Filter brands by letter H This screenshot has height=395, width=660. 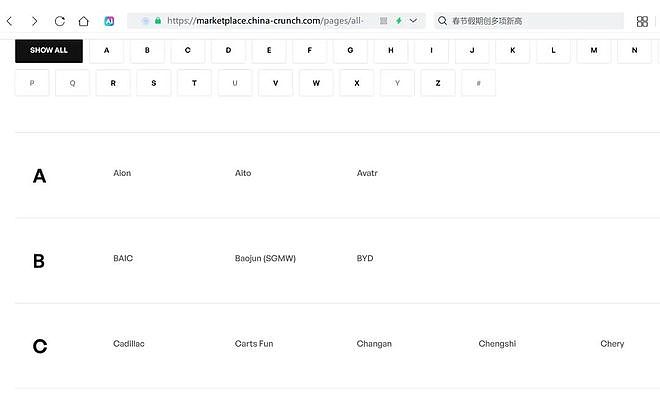[x=391, y=51]
